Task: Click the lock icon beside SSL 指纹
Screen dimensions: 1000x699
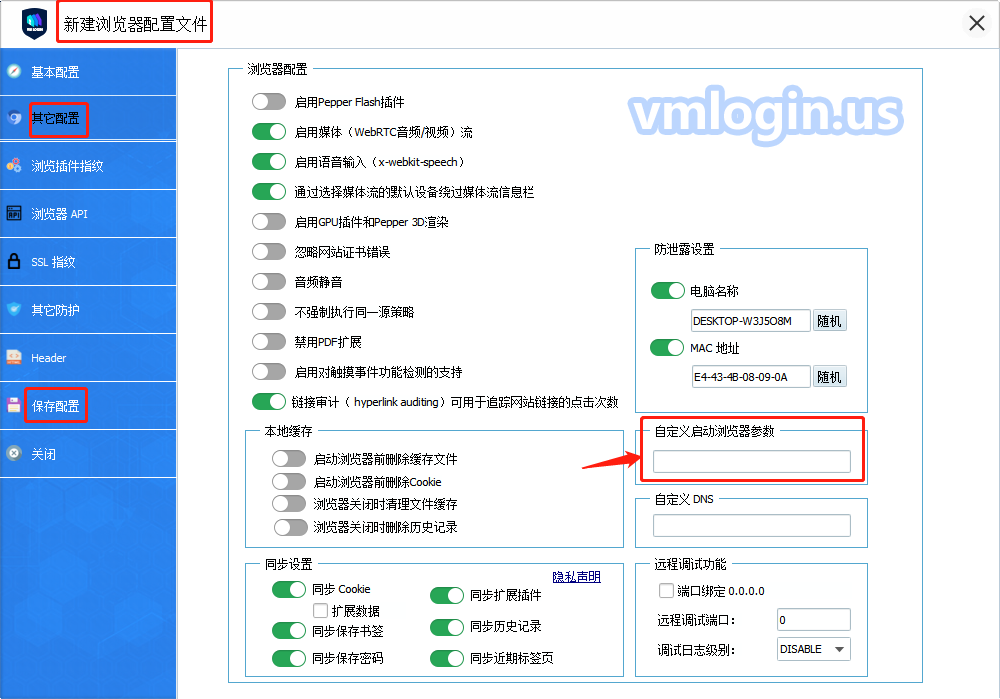Action: 14,262
